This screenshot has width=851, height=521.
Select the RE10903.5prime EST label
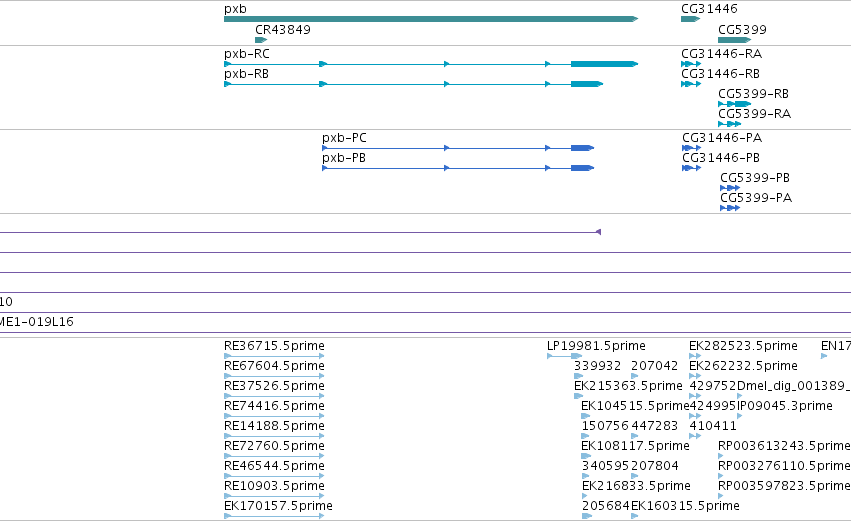274,487
